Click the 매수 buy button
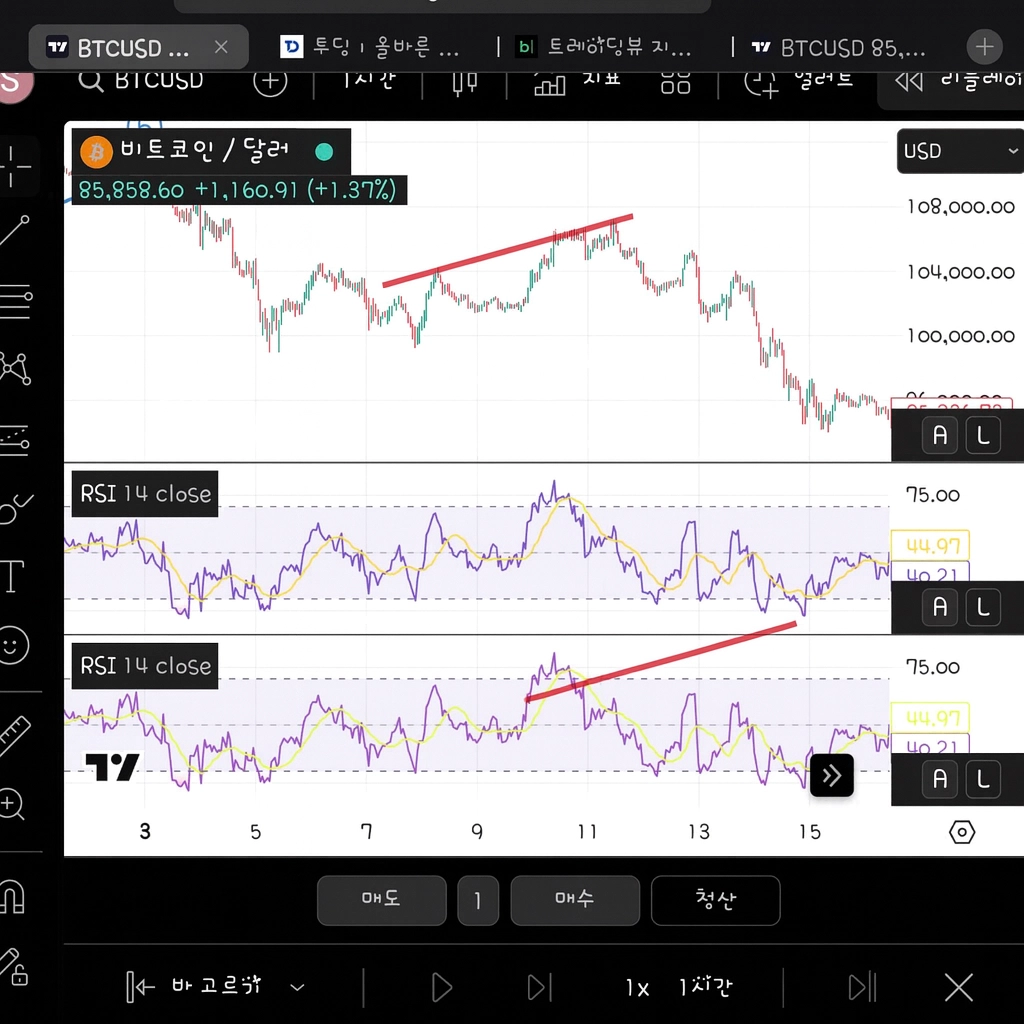Screen dimensions: 1024x1024 pos(575,900)
